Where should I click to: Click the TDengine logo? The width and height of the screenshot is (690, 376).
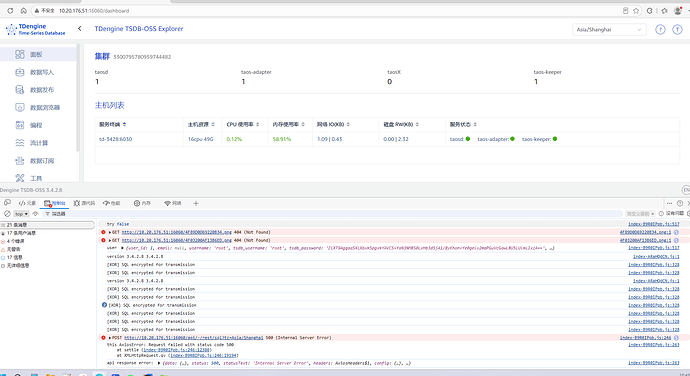click(35, 29)
